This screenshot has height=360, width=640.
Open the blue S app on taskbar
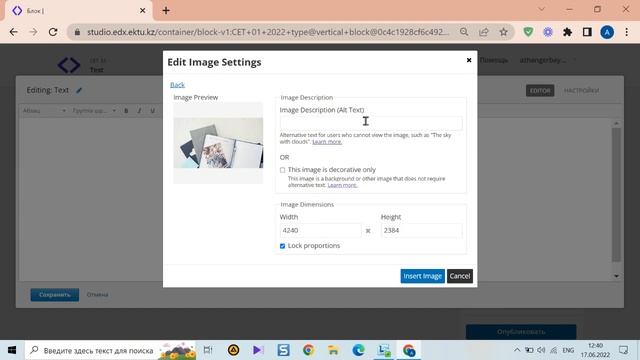[x=283, y=350]
